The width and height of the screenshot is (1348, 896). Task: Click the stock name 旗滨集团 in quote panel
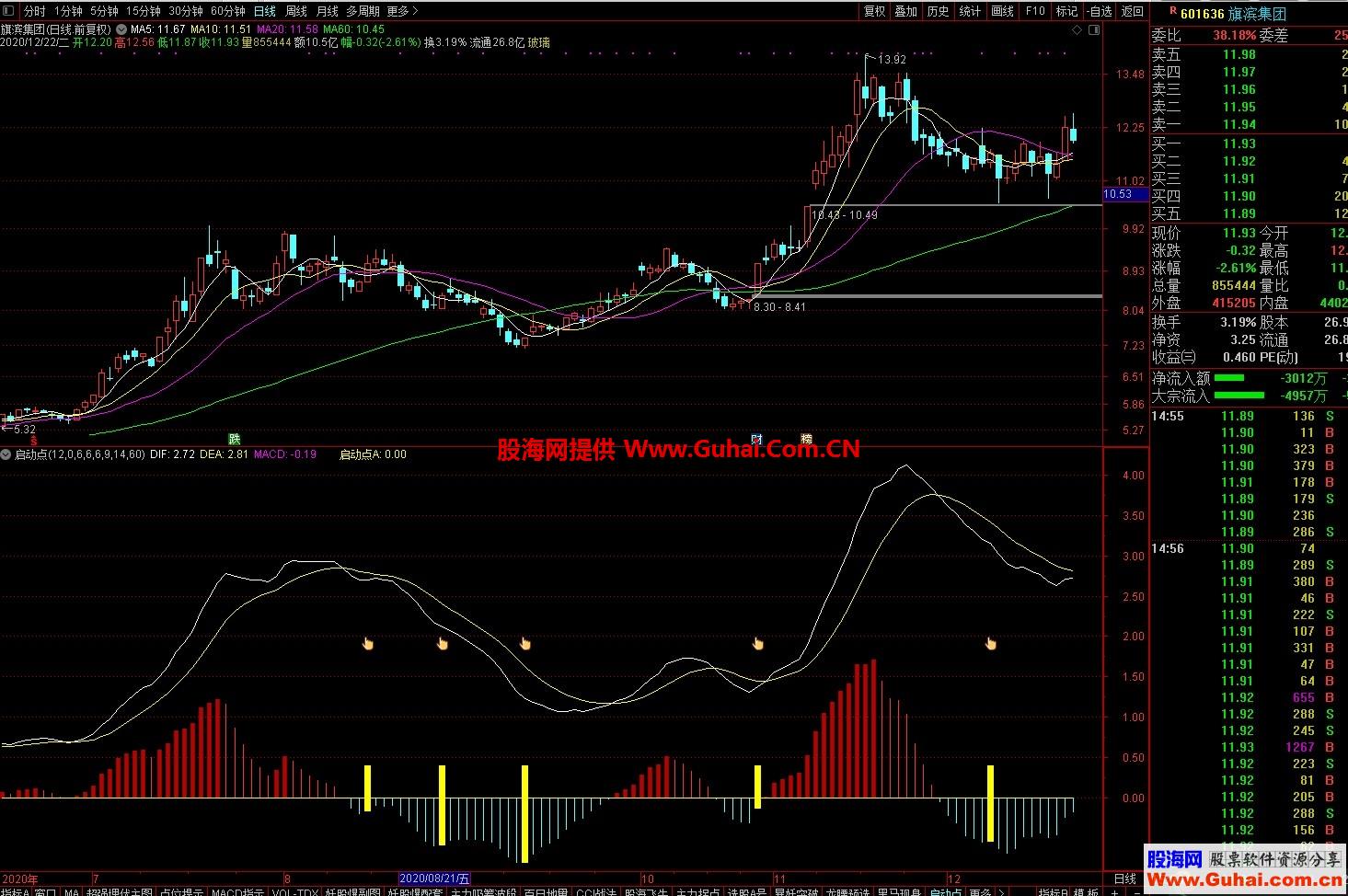(x=1257, y=13)
